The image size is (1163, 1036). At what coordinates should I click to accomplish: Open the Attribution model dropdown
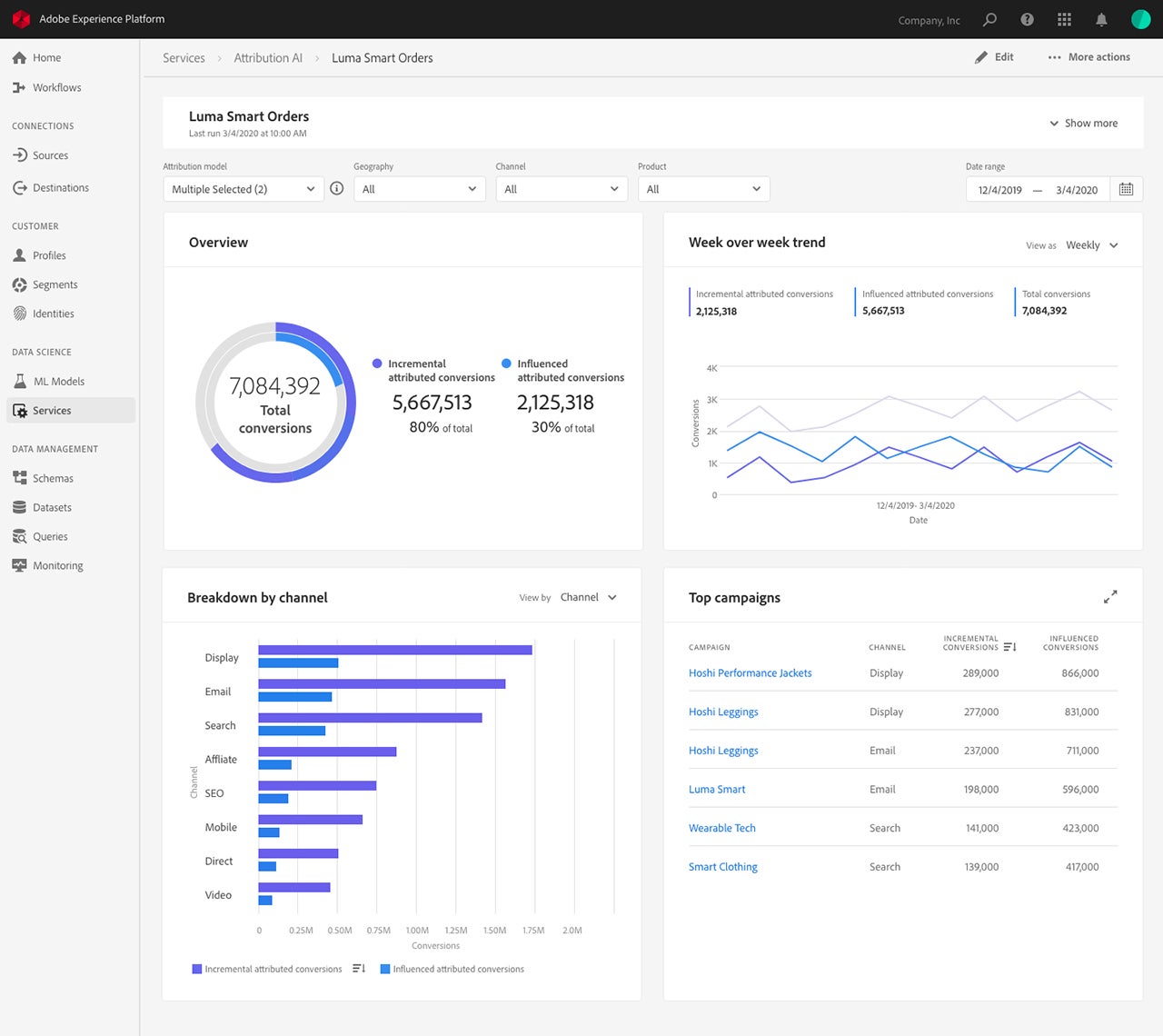(244, 189)
